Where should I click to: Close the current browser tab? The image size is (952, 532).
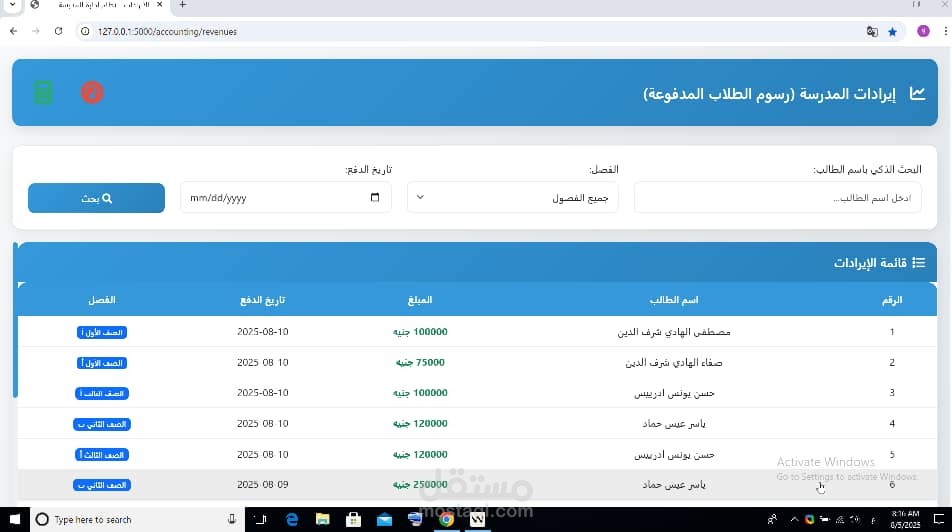point(160,5)
